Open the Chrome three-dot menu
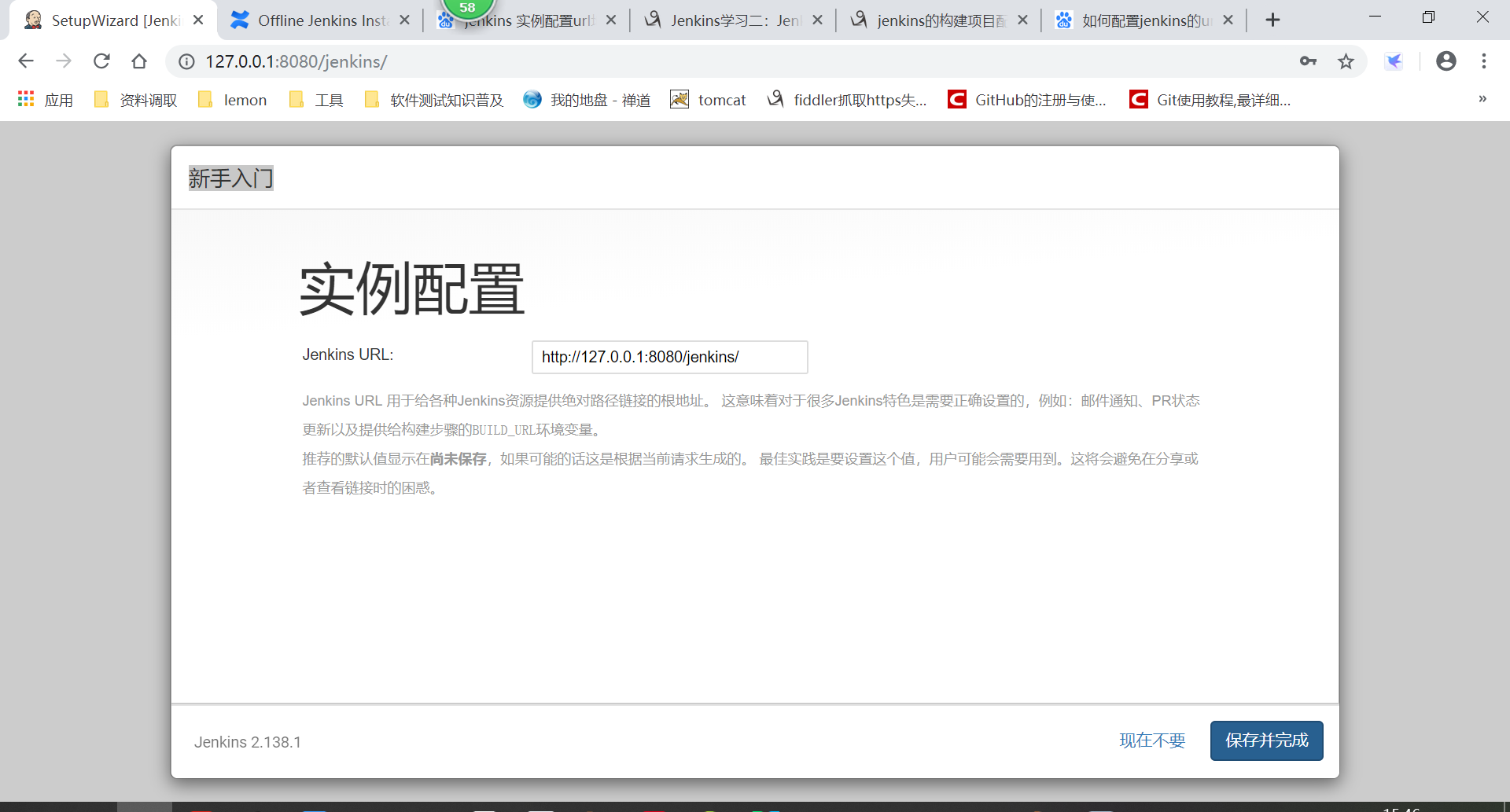The height and width of the screenshot is (812, 1510). pos(1483,61)
